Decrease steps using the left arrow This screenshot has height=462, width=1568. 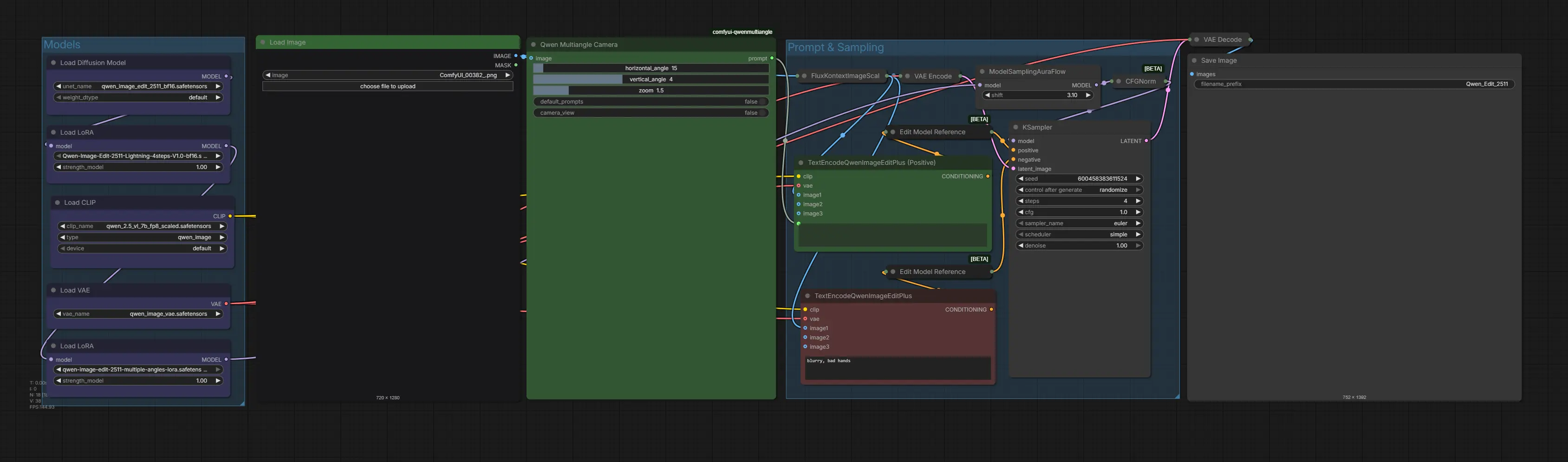(x=1021, y=202)
